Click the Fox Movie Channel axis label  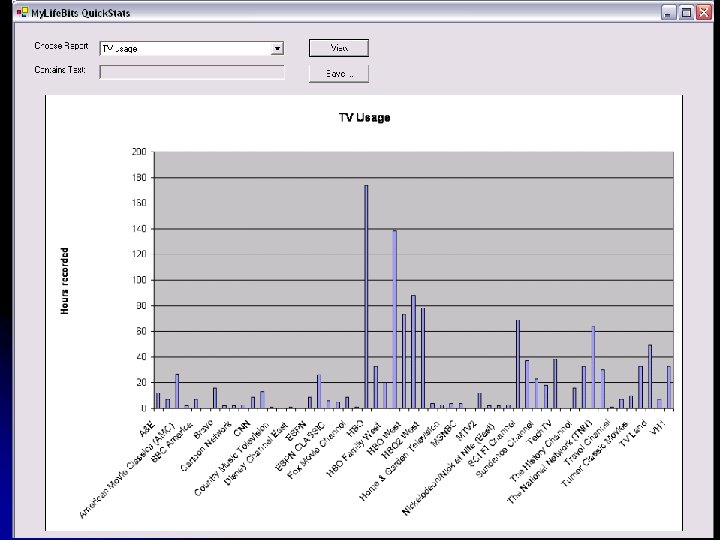(316, 450)
